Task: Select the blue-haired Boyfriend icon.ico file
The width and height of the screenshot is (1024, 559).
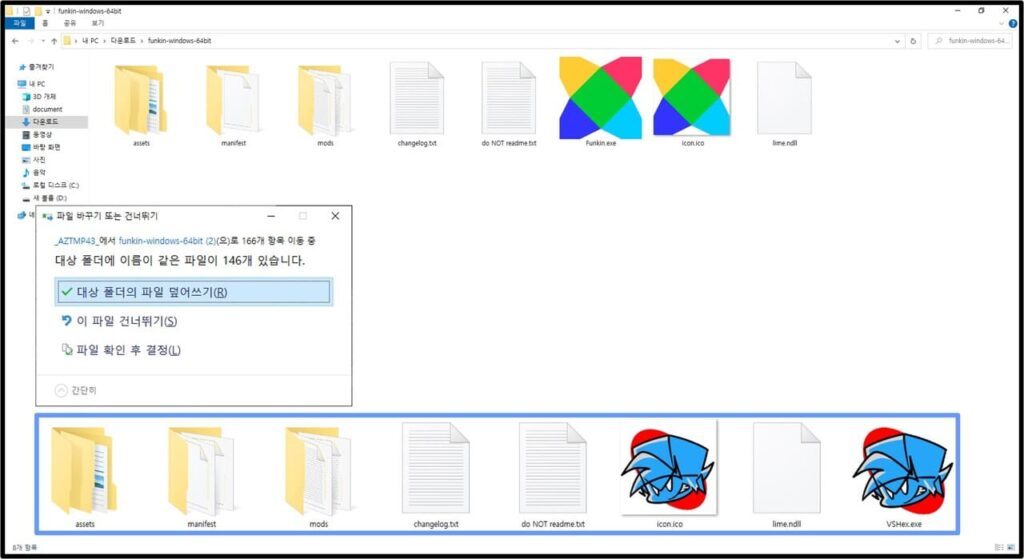Action: [669, 468]
